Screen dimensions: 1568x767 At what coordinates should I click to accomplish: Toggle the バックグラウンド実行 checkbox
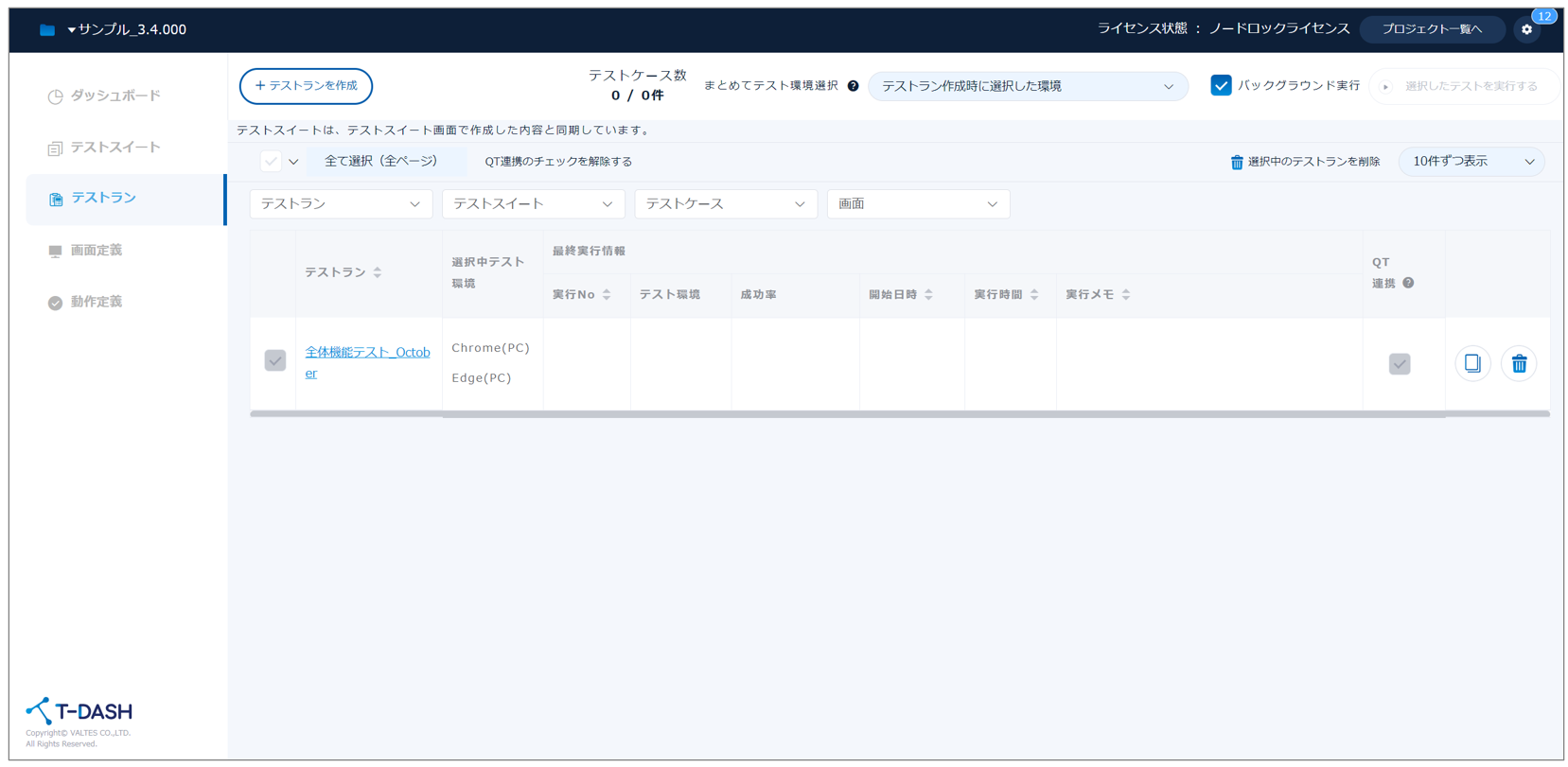point(1221,85)
